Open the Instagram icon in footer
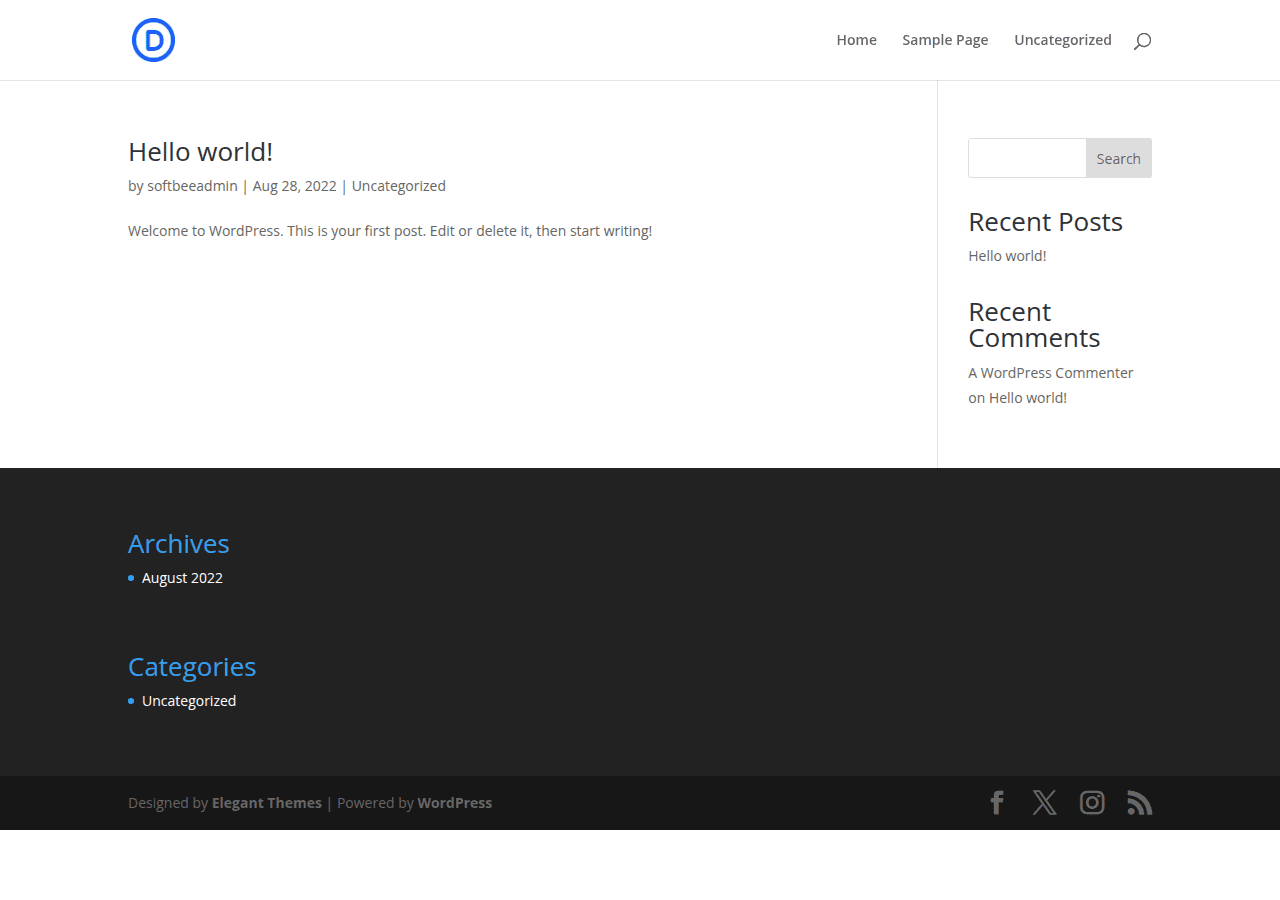The height and width of the screenshot is (900, 1280). click(x=1092, y=803)
